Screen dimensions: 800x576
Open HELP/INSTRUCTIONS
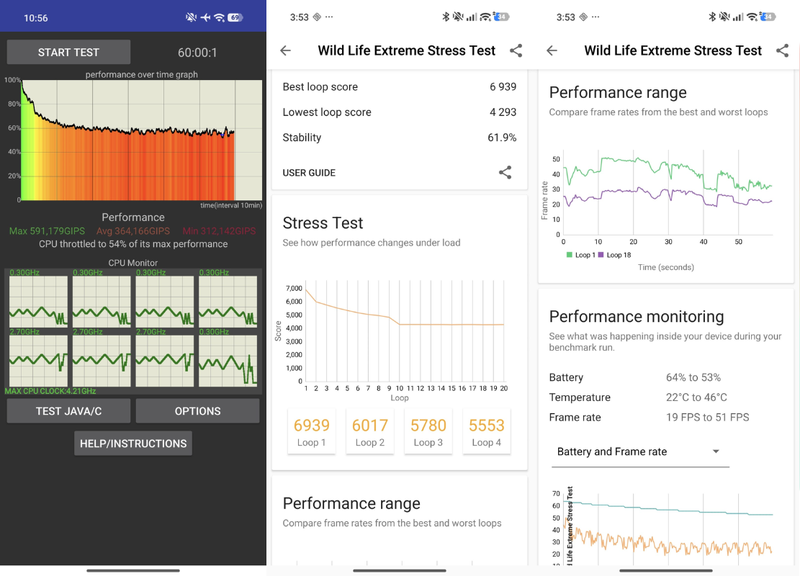click(x=133, y=443)
